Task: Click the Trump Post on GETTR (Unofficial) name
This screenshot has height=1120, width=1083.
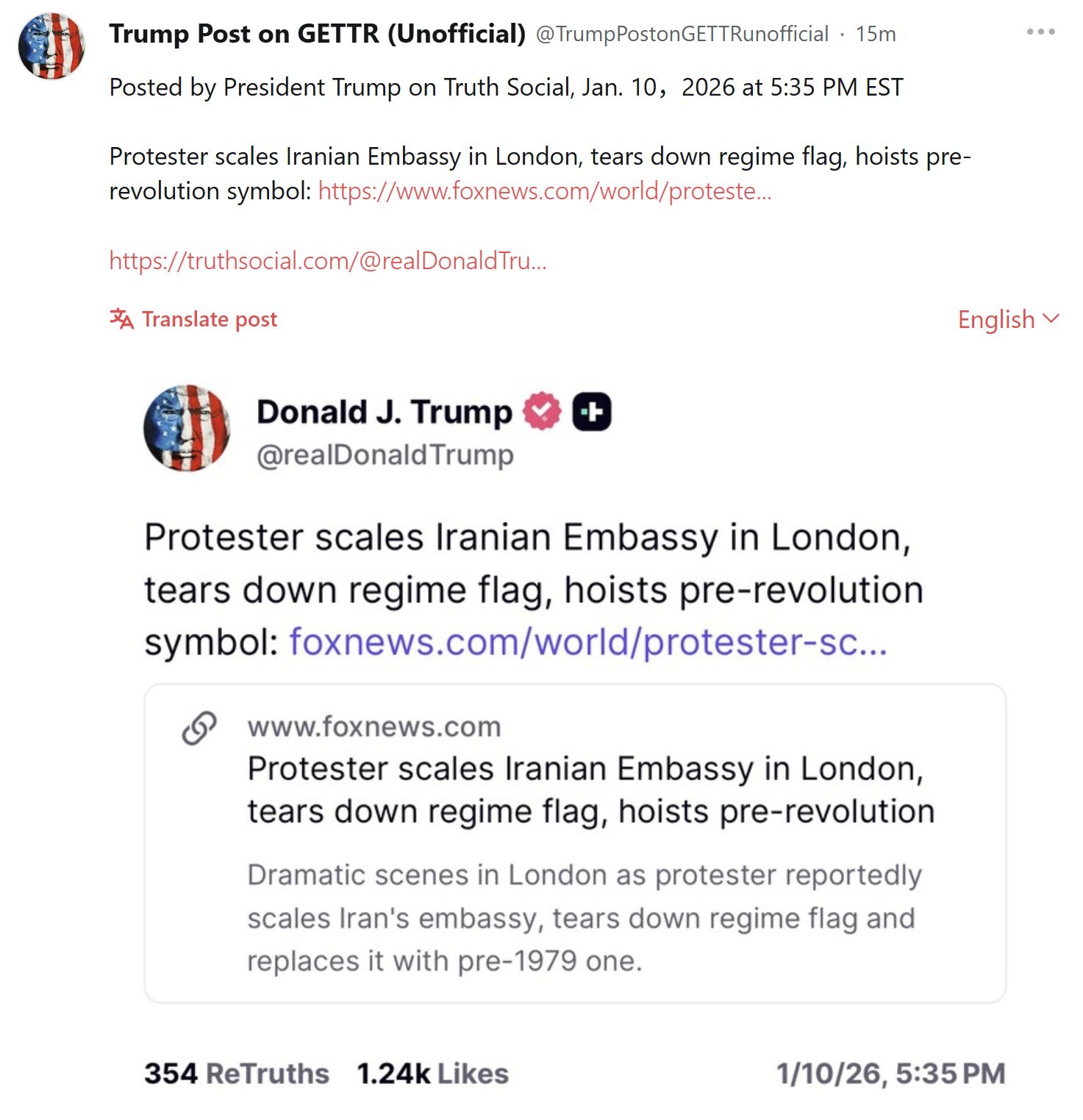Action: pos(317,34)
